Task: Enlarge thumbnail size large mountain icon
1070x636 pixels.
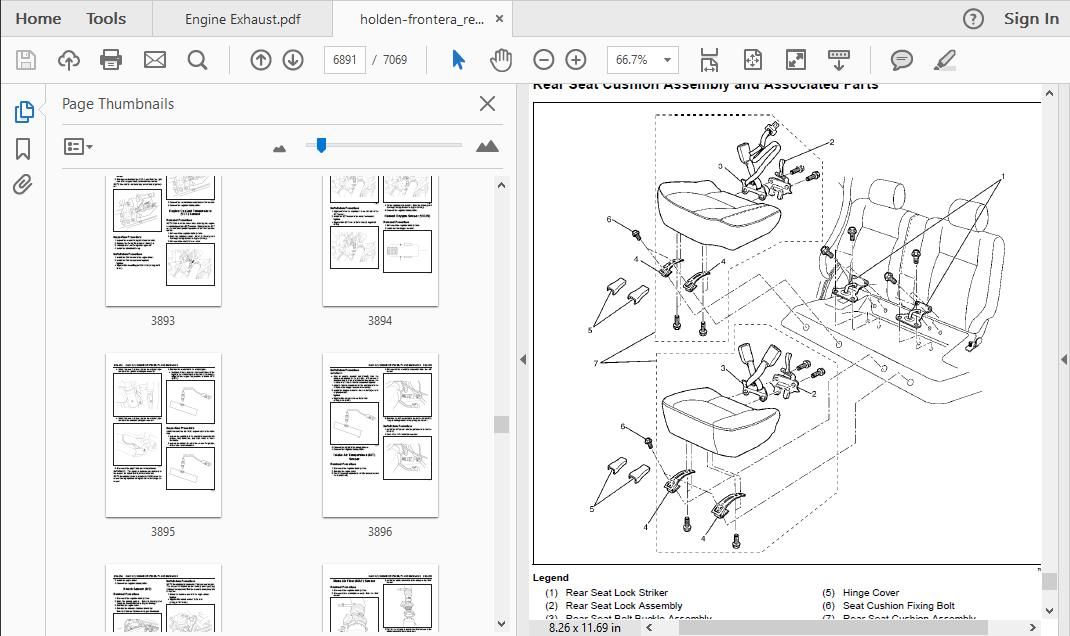Action: point(487,146)
